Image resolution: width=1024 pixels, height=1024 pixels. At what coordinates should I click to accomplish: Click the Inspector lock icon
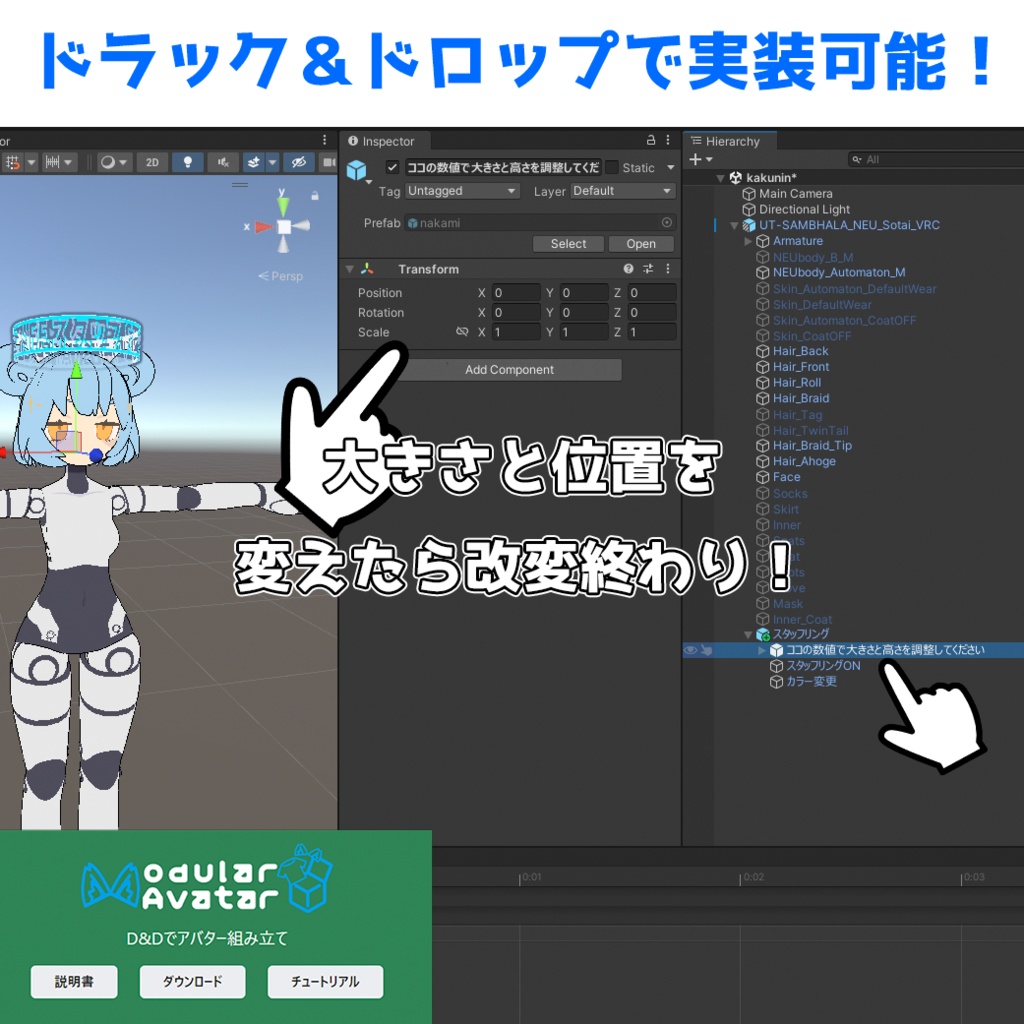tap(650, 141)
